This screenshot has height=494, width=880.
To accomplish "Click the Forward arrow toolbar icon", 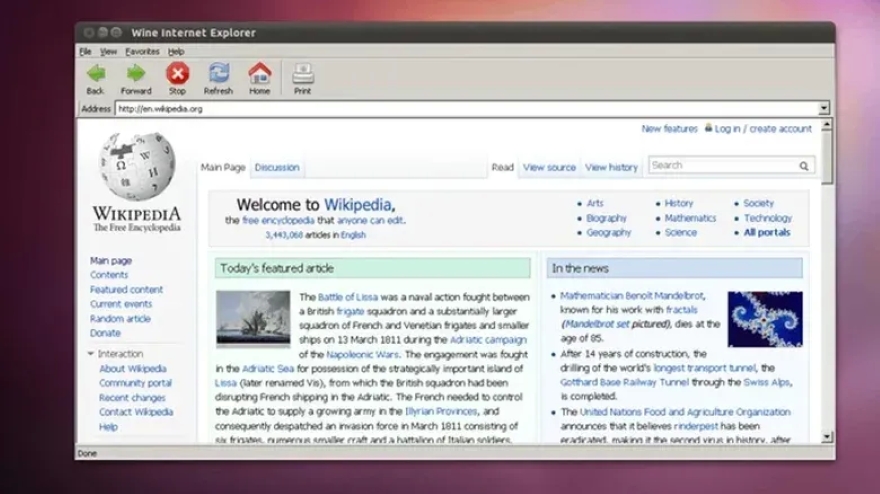I will tap(136, 74).
